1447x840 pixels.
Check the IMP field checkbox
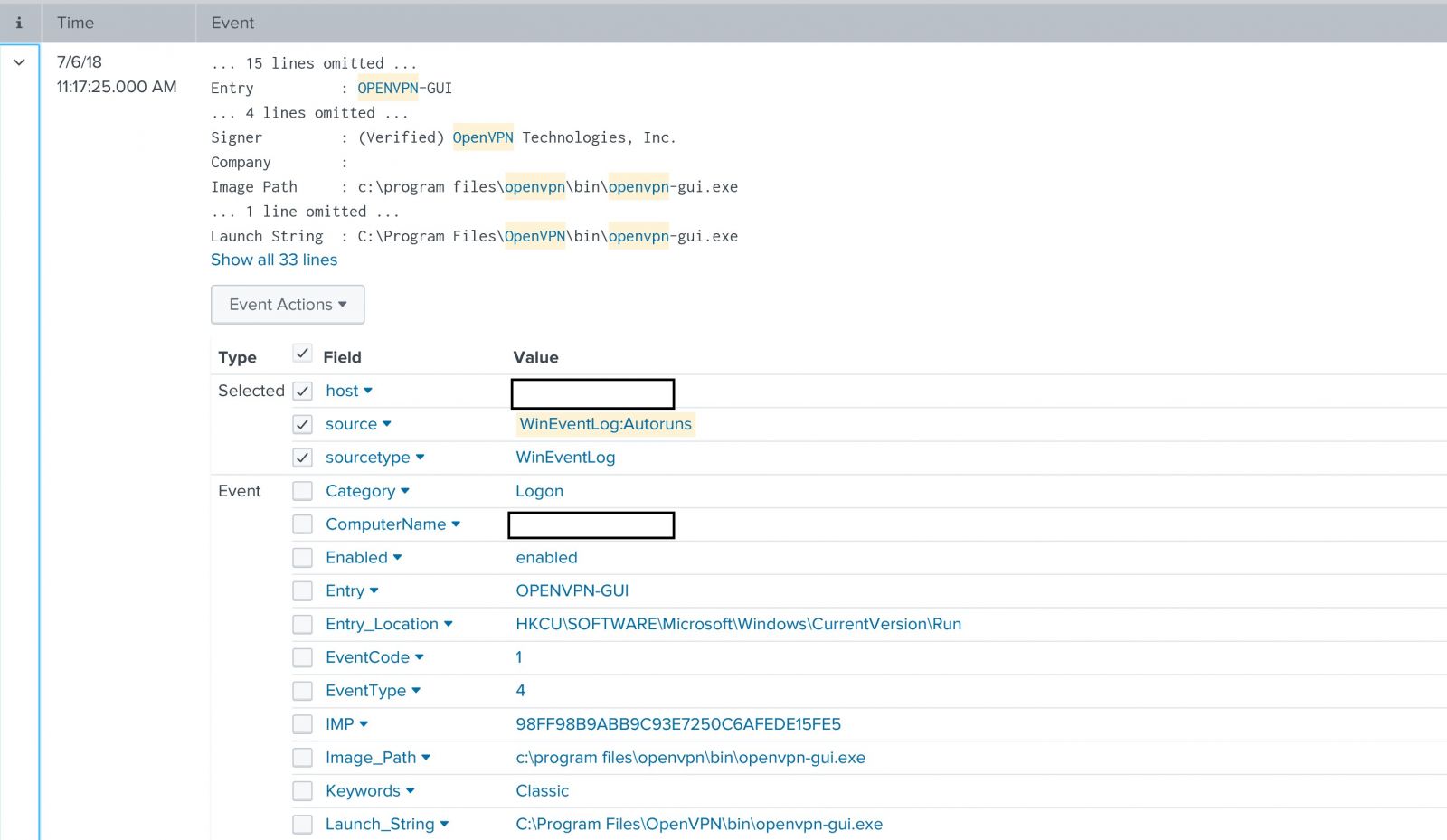(x=302, y=724)
